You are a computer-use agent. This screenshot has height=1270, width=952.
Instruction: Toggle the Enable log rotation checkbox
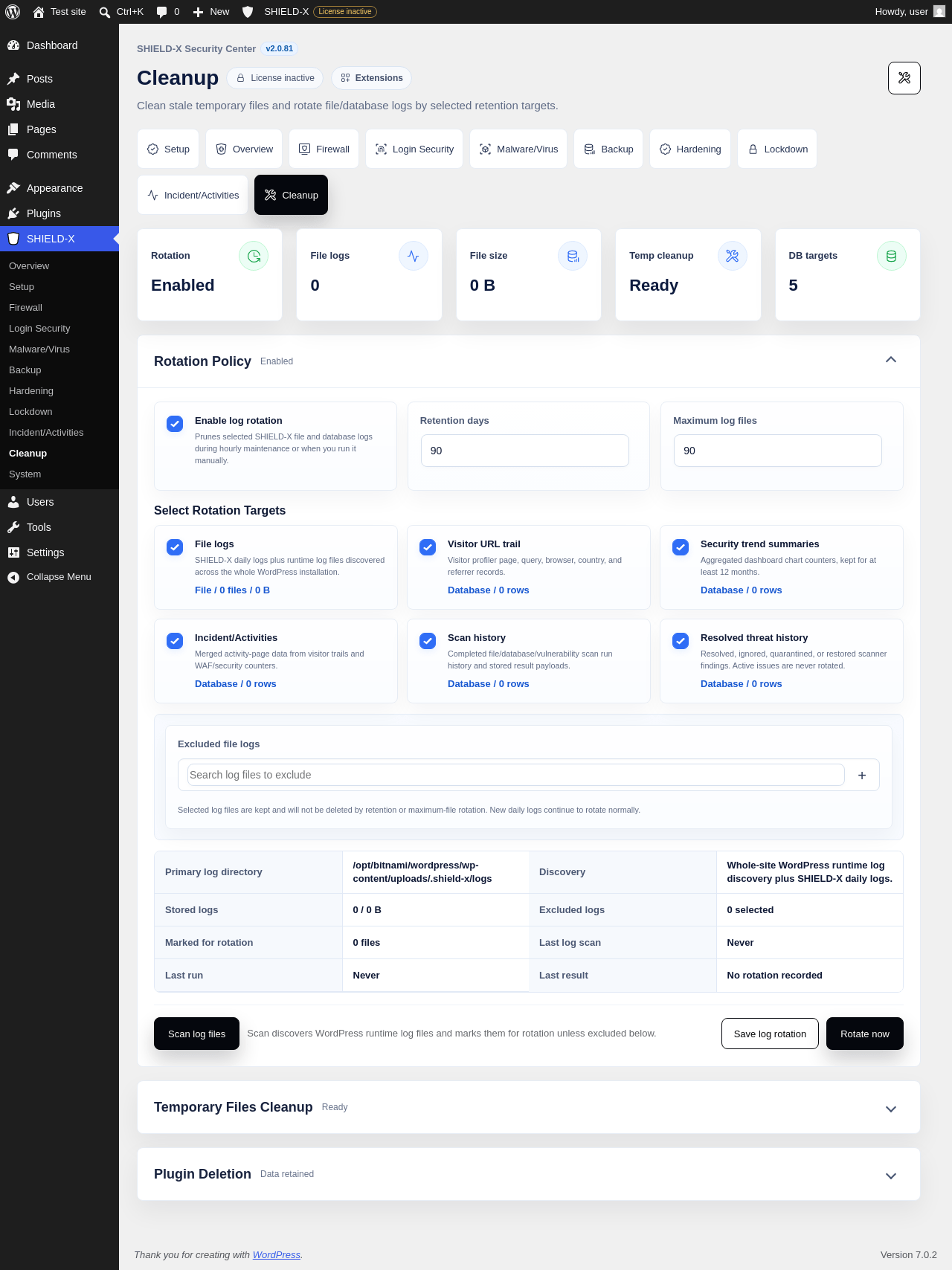click(x=175, y=424)
